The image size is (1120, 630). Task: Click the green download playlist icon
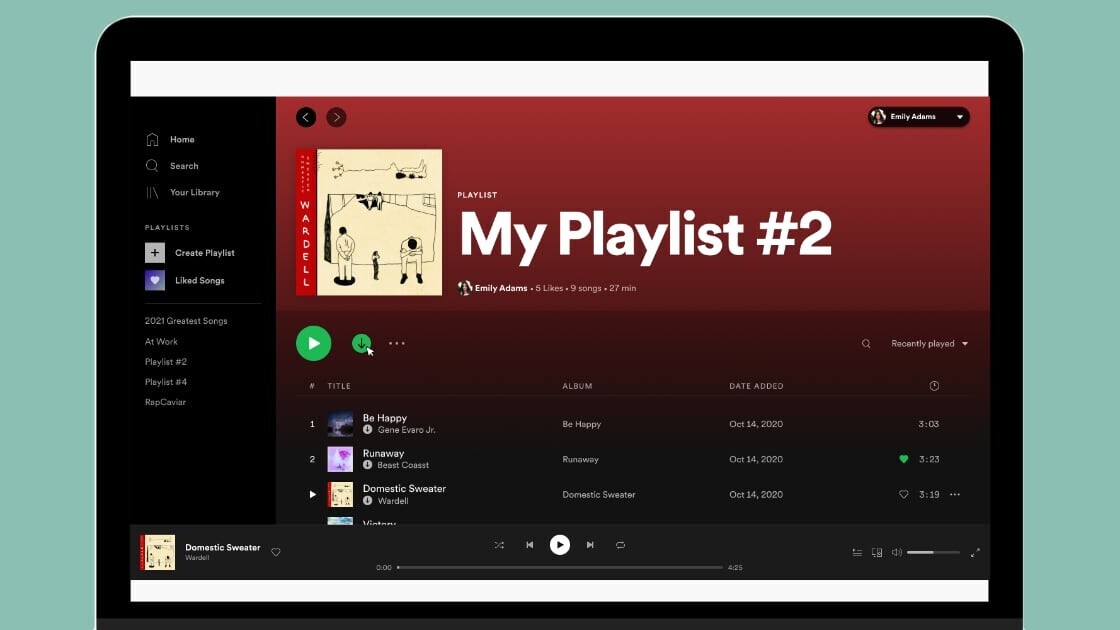362,343
